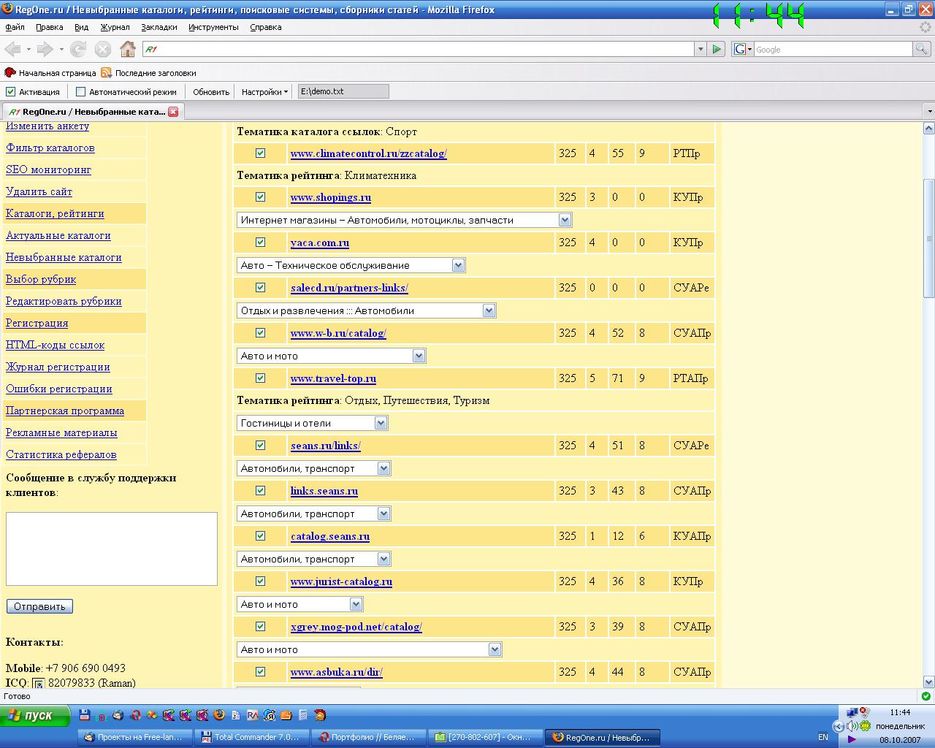The height and width of the screenshot is (748, 935).
Task: Uncheck www.jurist-catalog.ru row checkbox
Action: tap(260, 581)
